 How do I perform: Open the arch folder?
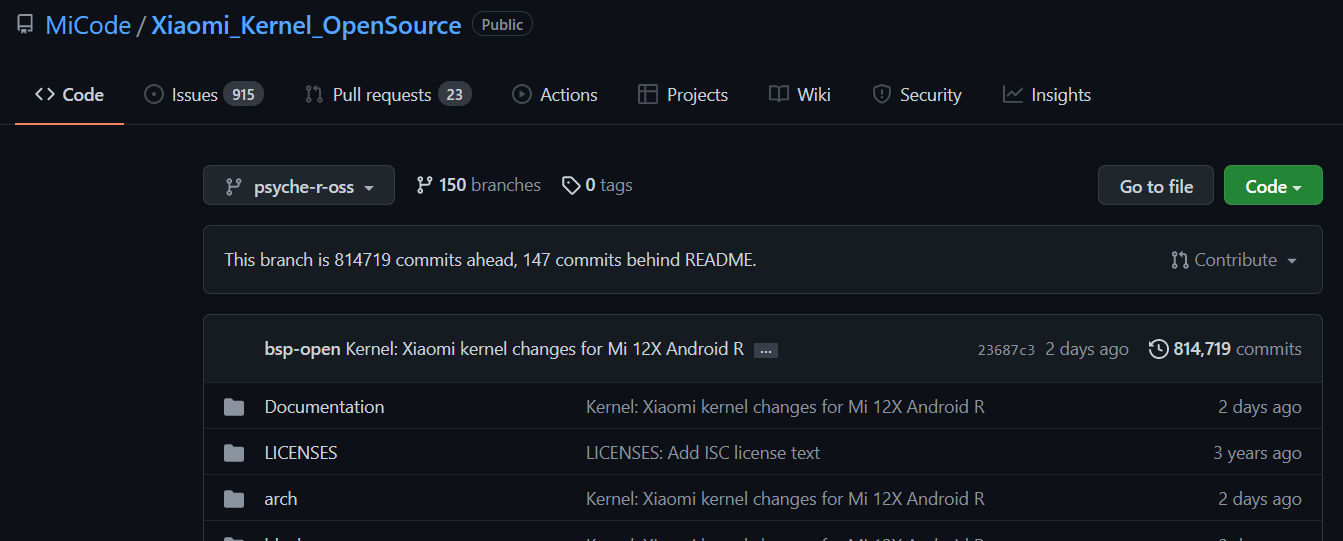coord(281,499)
